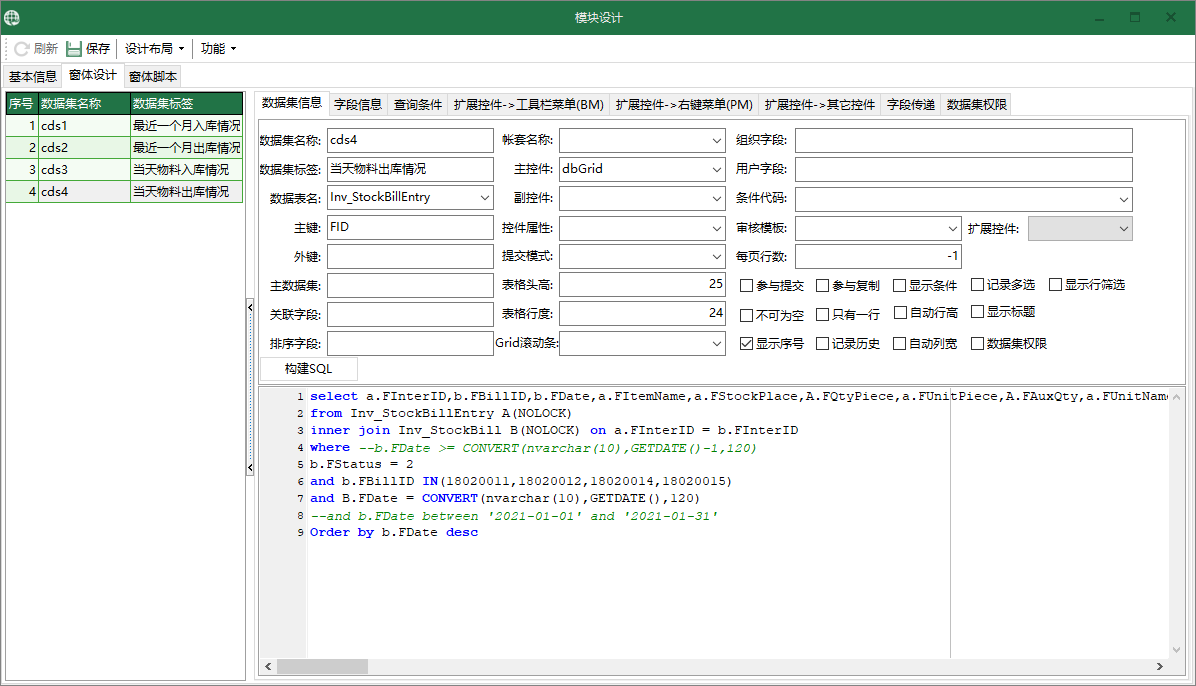Click the globe app icon in title bar
The image size is (1196, 686).
(12, 17)
